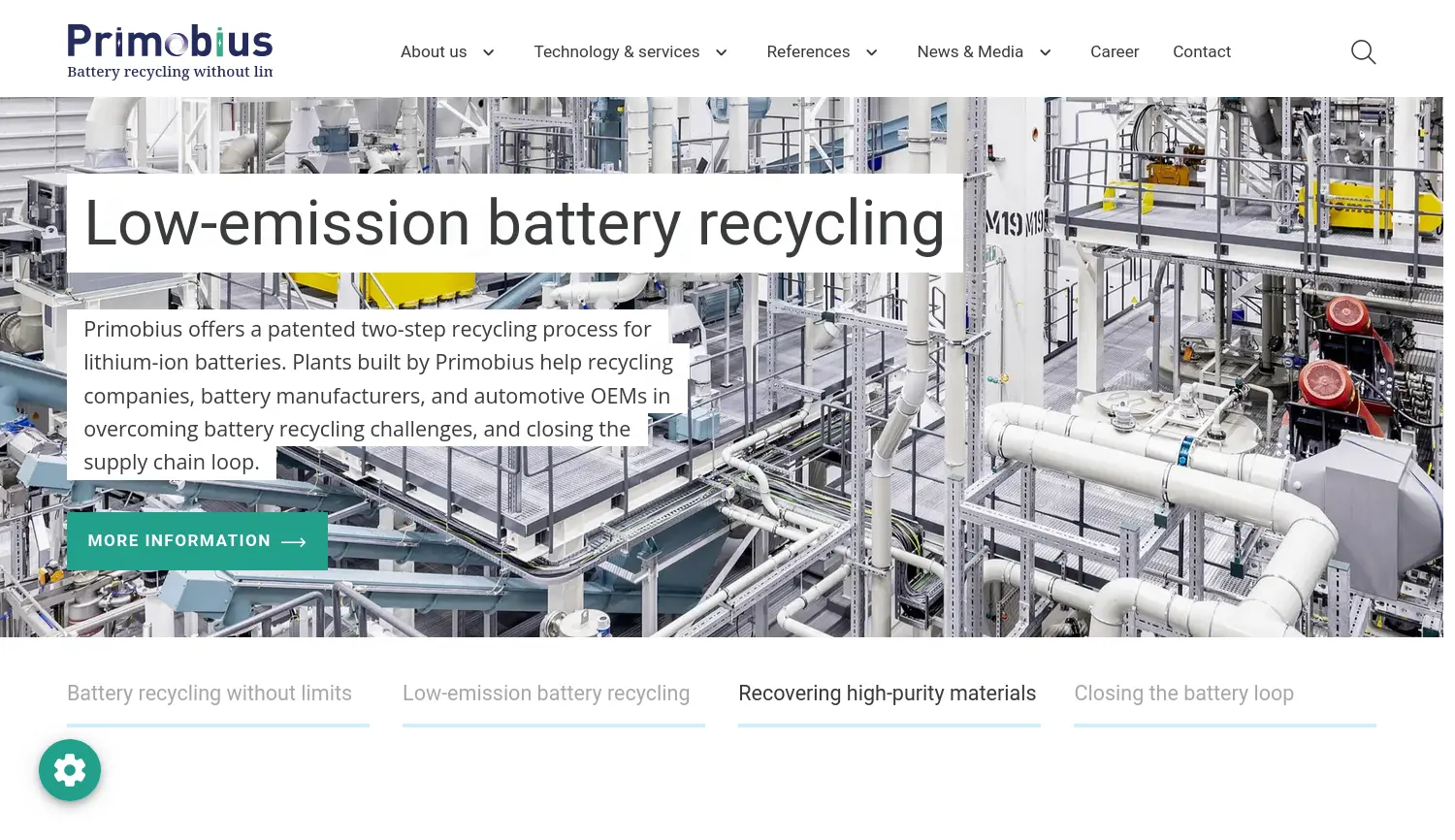
Task: Click the Low-emission battery recycling headline
Action: (x=514, y=222)
